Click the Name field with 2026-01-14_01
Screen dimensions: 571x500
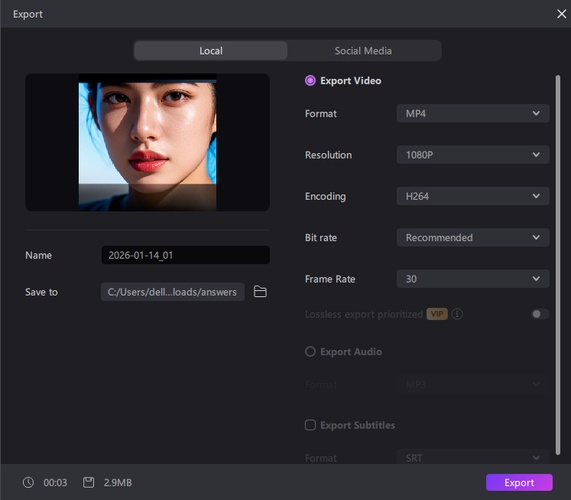tap(186, 255)
